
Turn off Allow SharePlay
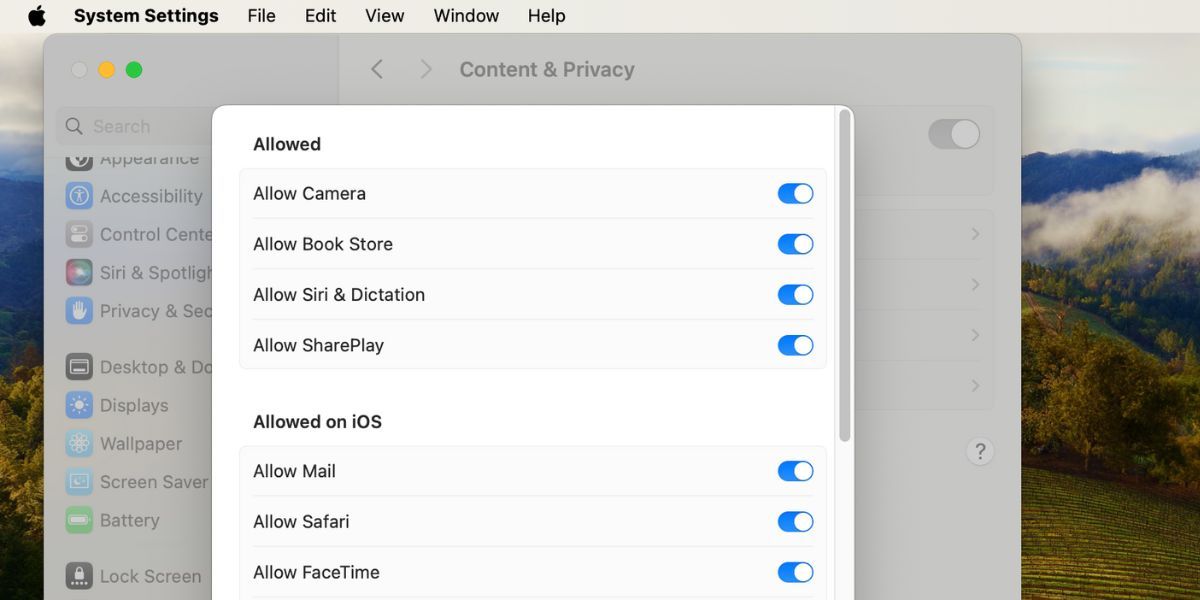pyautogui.click(x=795, y=345)
